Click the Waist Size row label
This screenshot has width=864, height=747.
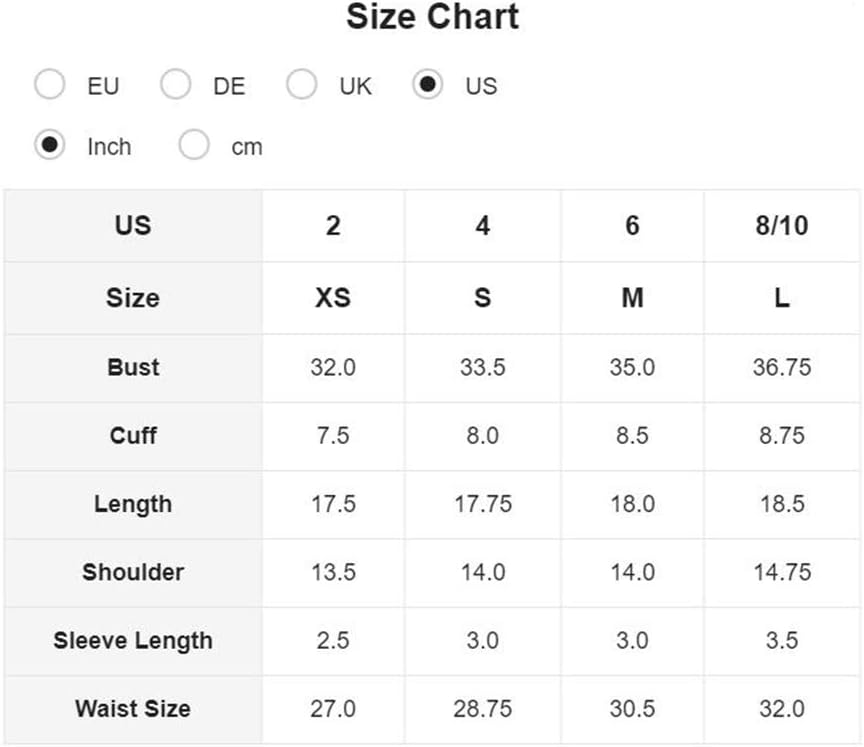(x=133, y=709)
